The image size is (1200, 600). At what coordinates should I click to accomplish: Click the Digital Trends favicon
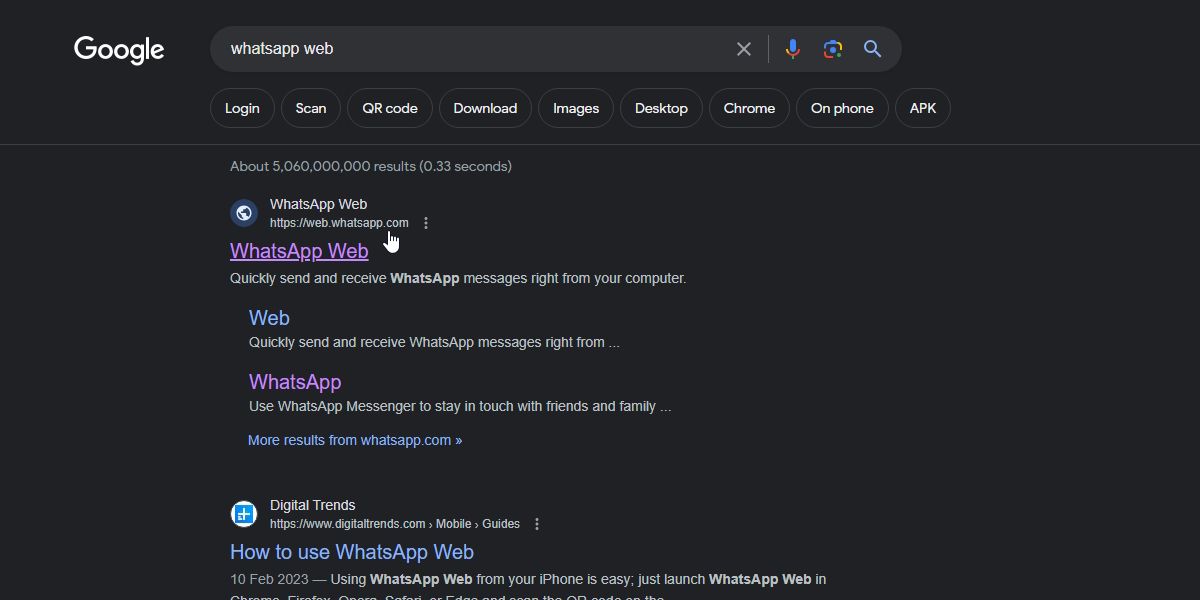[x=244, y=513]
